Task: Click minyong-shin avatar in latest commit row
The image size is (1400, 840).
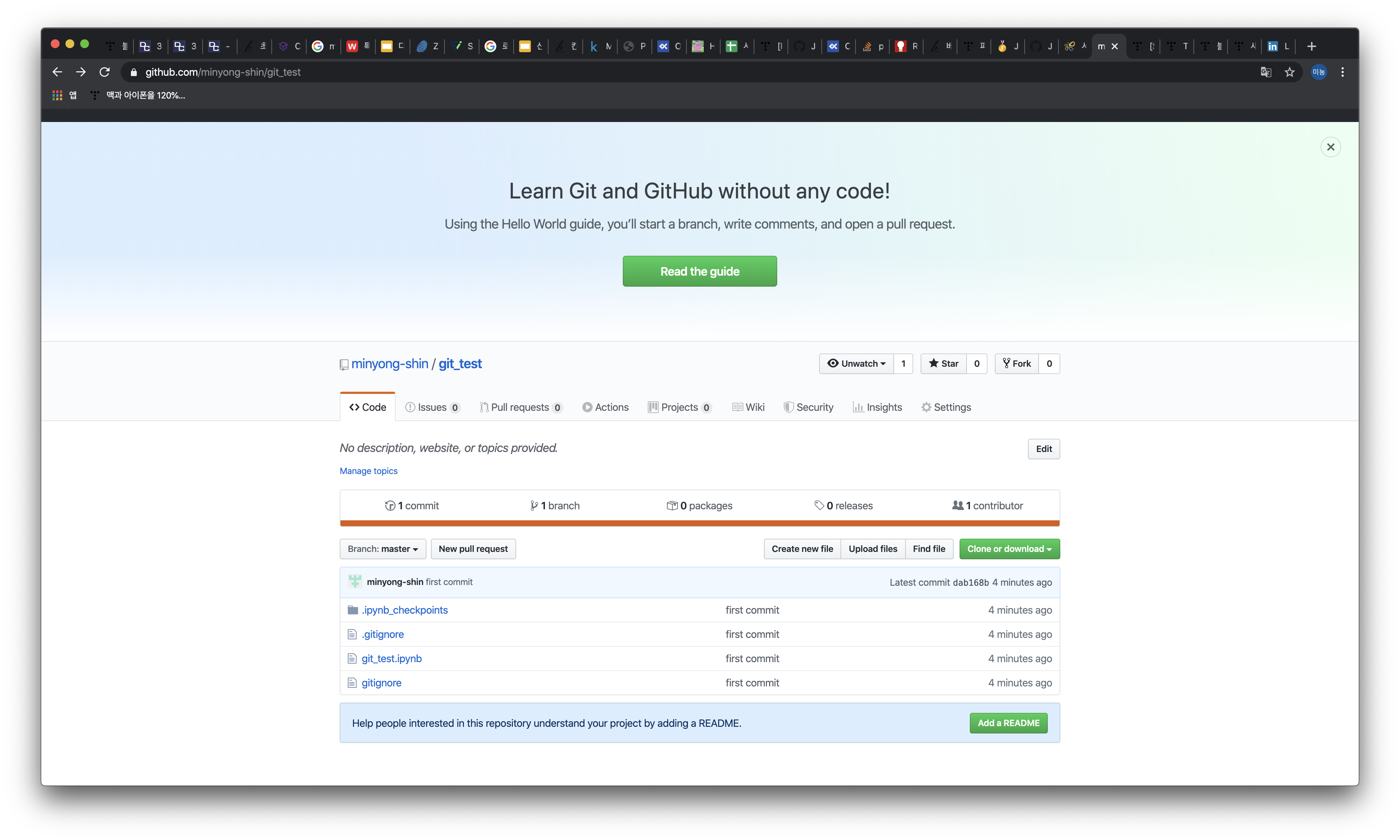Action: [x=355, y=581]
